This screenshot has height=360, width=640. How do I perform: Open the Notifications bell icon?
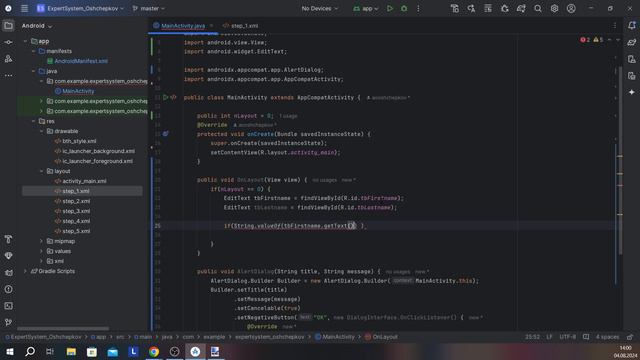coord(631,25)
